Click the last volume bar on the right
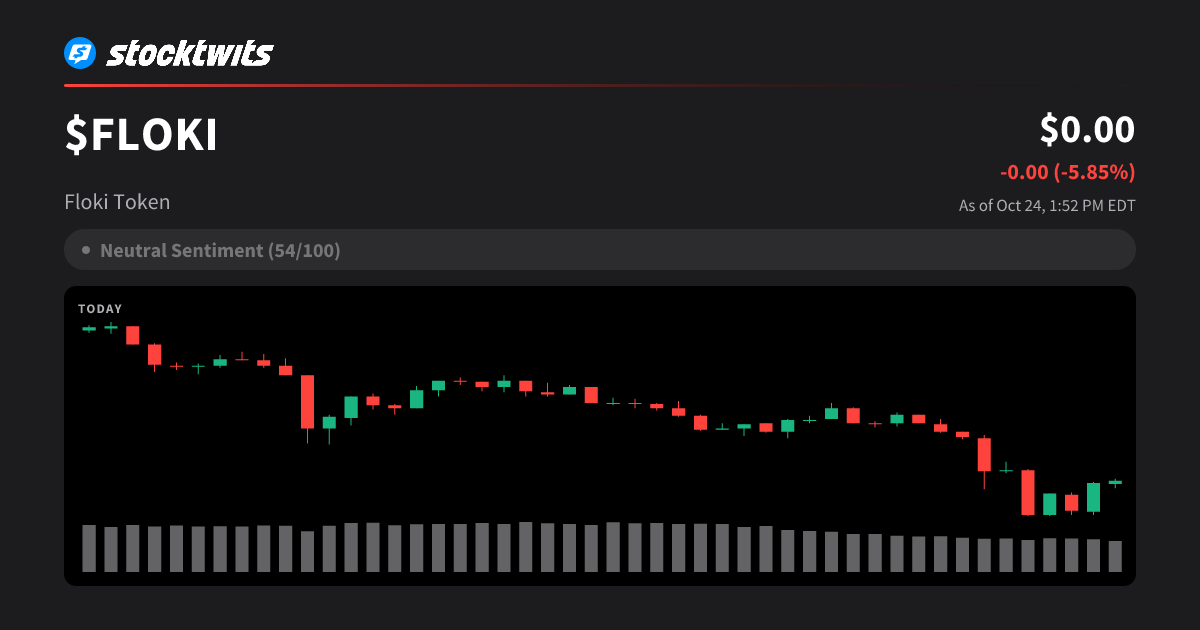 (x=1115, y=556)
